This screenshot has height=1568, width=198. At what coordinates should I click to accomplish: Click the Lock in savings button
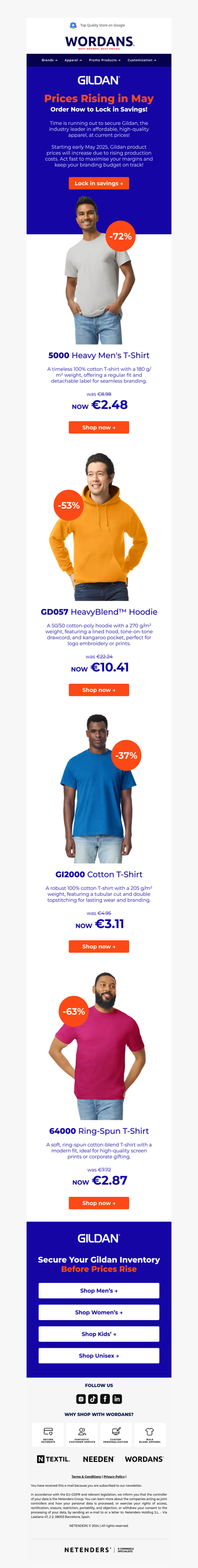[x=99, y=183]
